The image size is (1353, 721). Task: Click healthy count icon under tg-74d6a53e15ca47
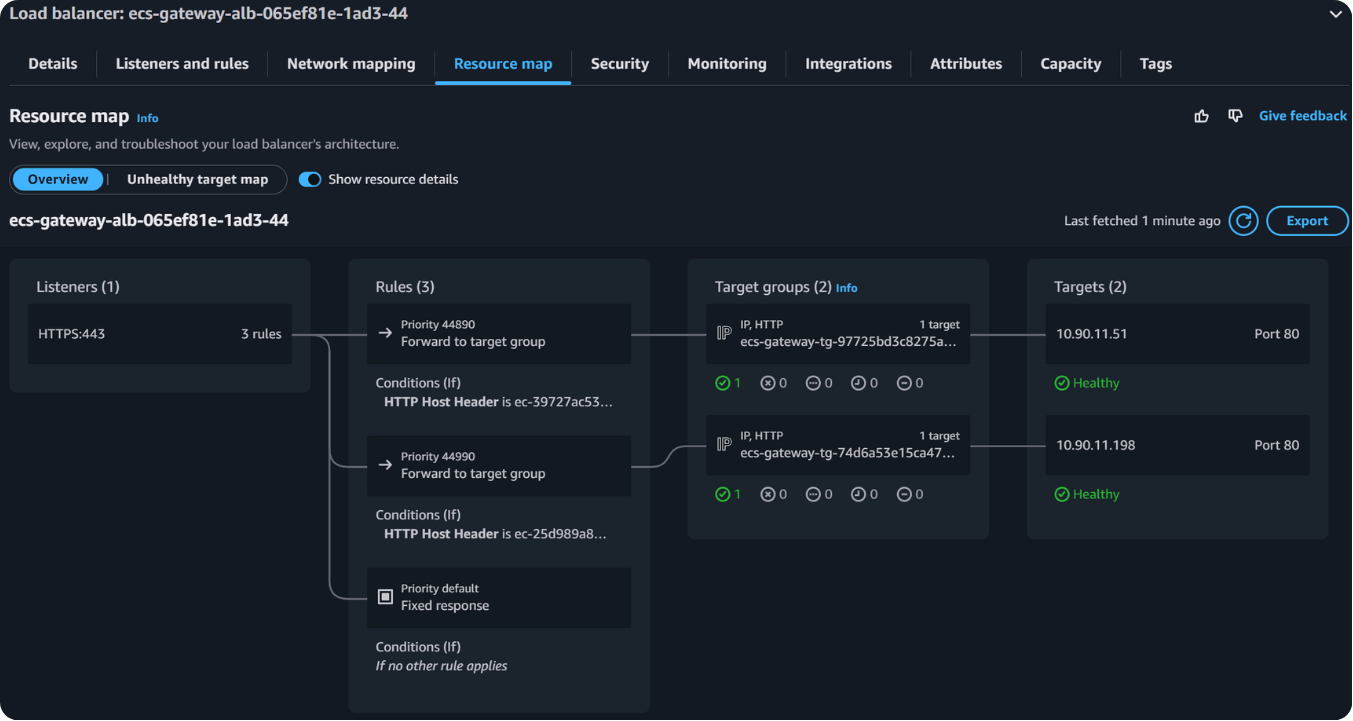tap(722, 494)
